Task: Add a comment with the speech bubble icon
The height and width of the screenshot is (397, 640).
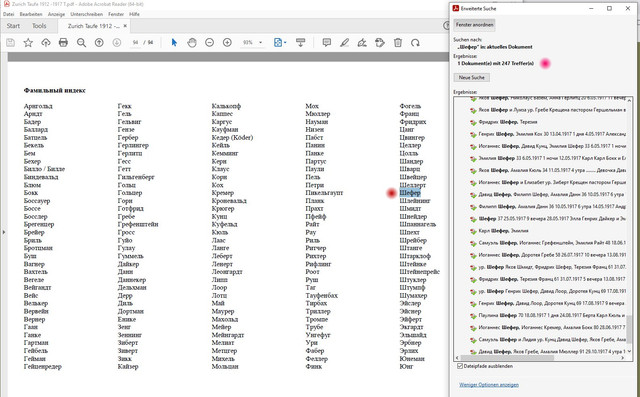Action: tap(327, 42)
